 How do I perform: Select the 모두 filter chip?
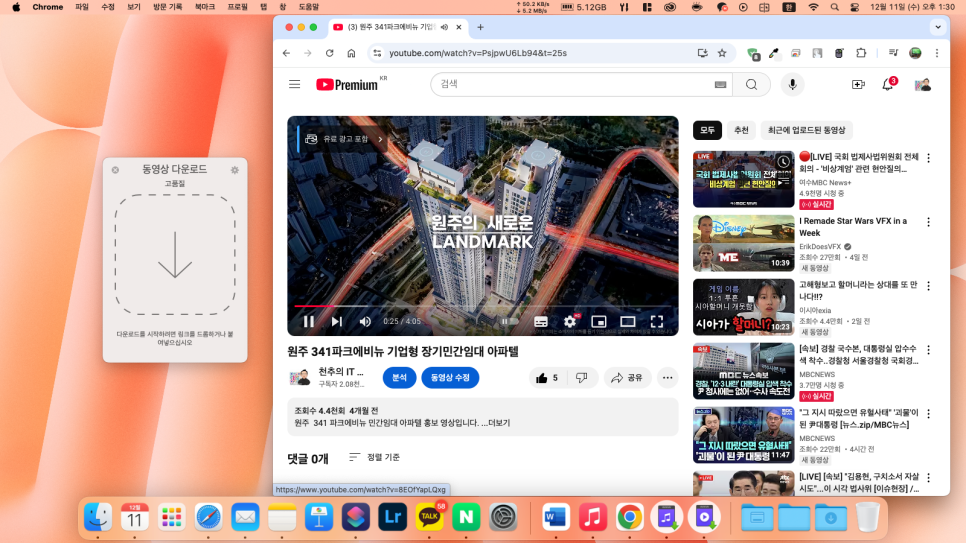click(707, 130)
